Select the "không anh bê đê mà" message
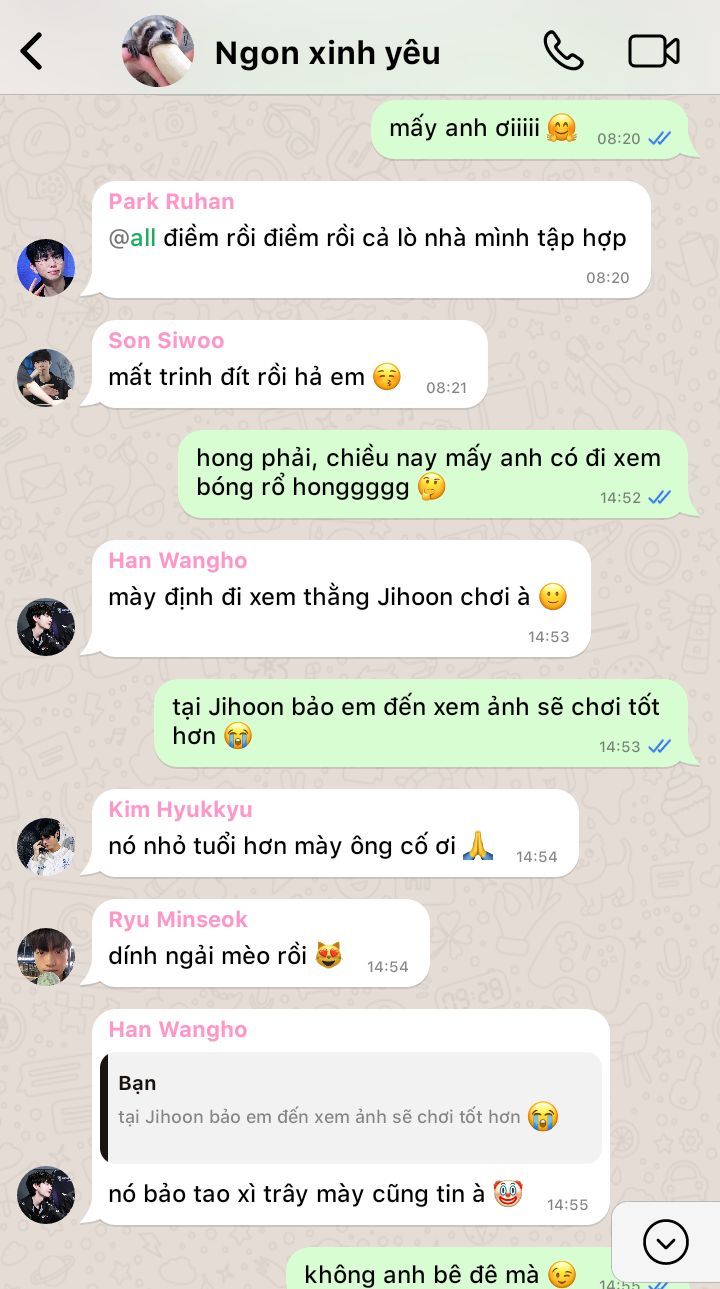This screenshot has width=720, height=1289. [488, 1269]
